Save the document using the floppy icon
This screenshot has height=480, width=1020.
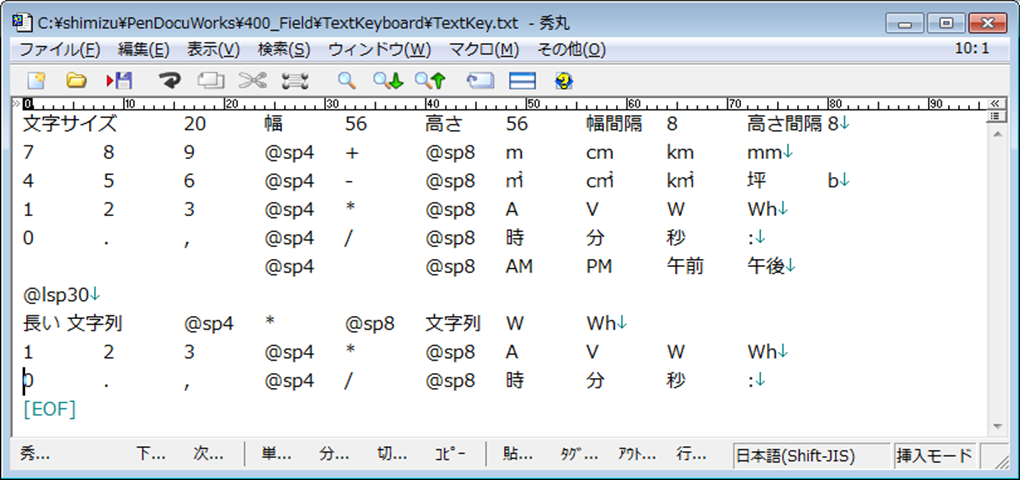(x=119, y=81)
